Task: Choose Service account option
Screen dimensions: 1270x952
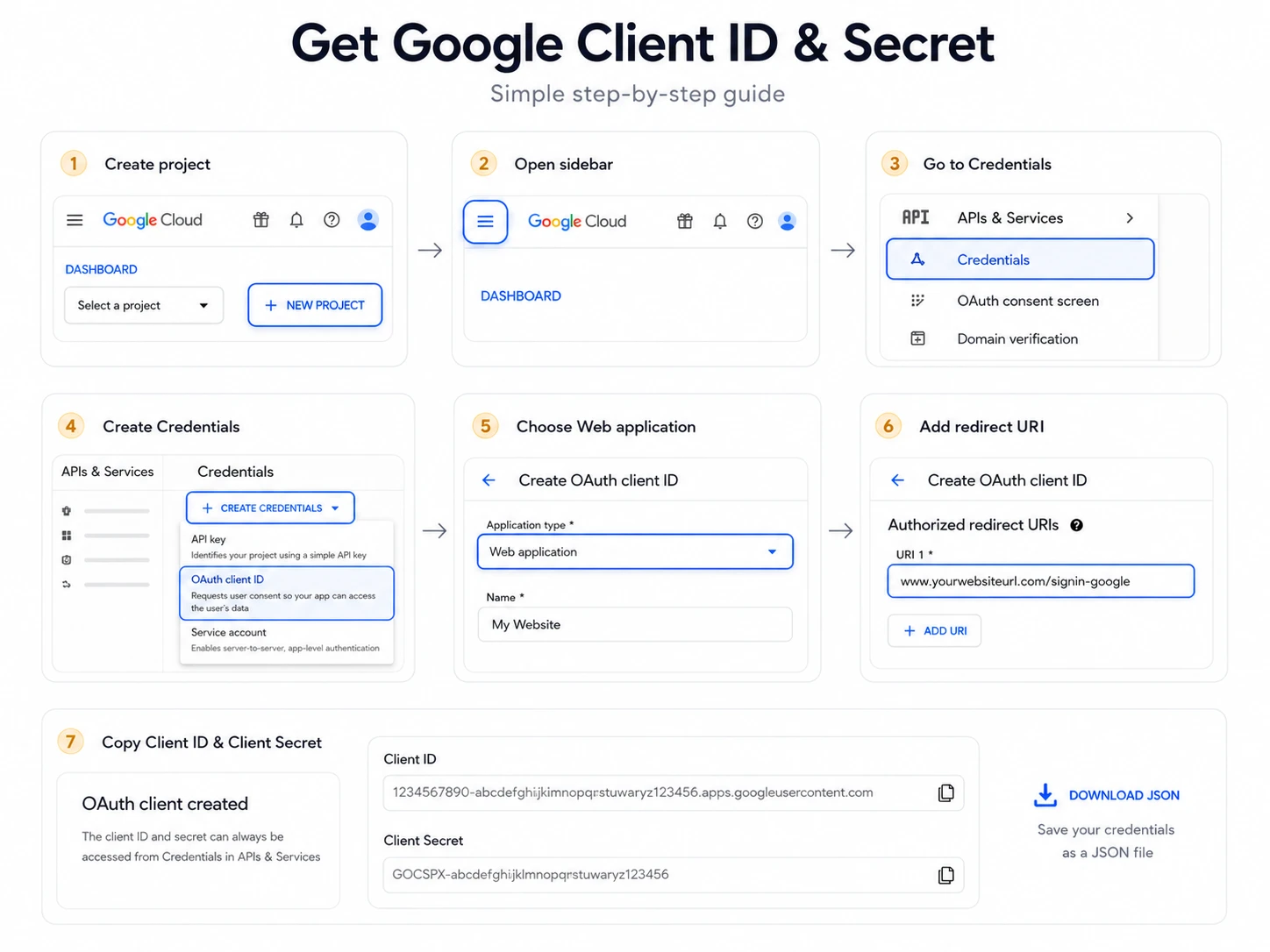Action: (x=287, y=640)
